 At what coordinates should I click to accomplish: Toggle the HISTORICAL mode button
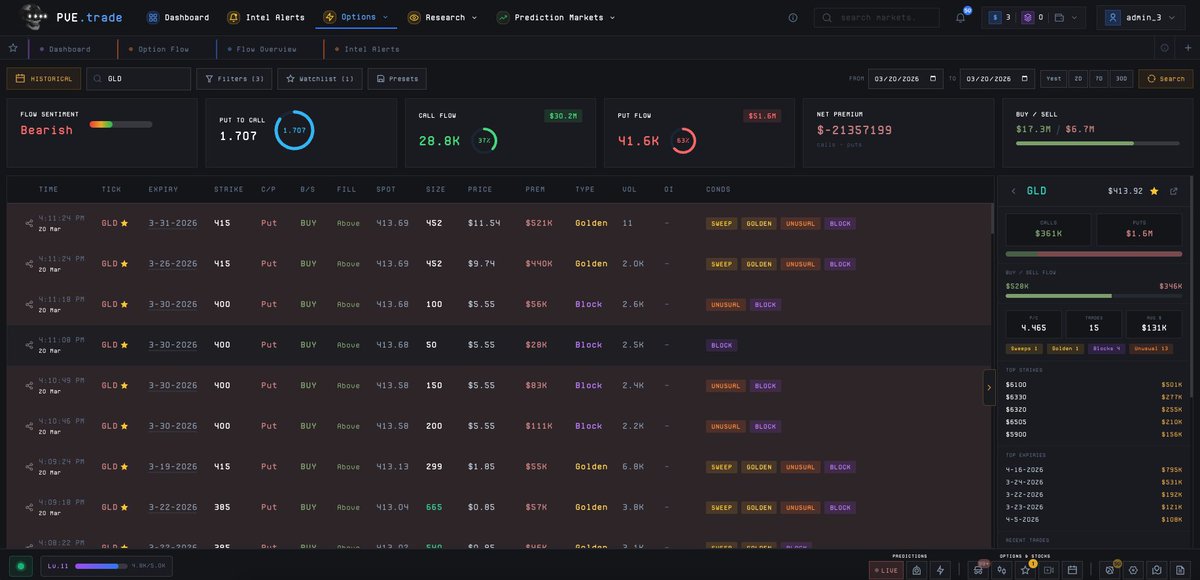(x=44, y=78)
